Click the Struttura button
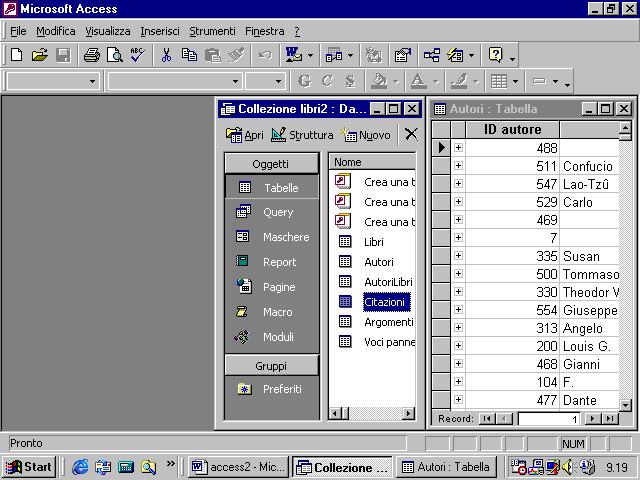 click(302, 135)
